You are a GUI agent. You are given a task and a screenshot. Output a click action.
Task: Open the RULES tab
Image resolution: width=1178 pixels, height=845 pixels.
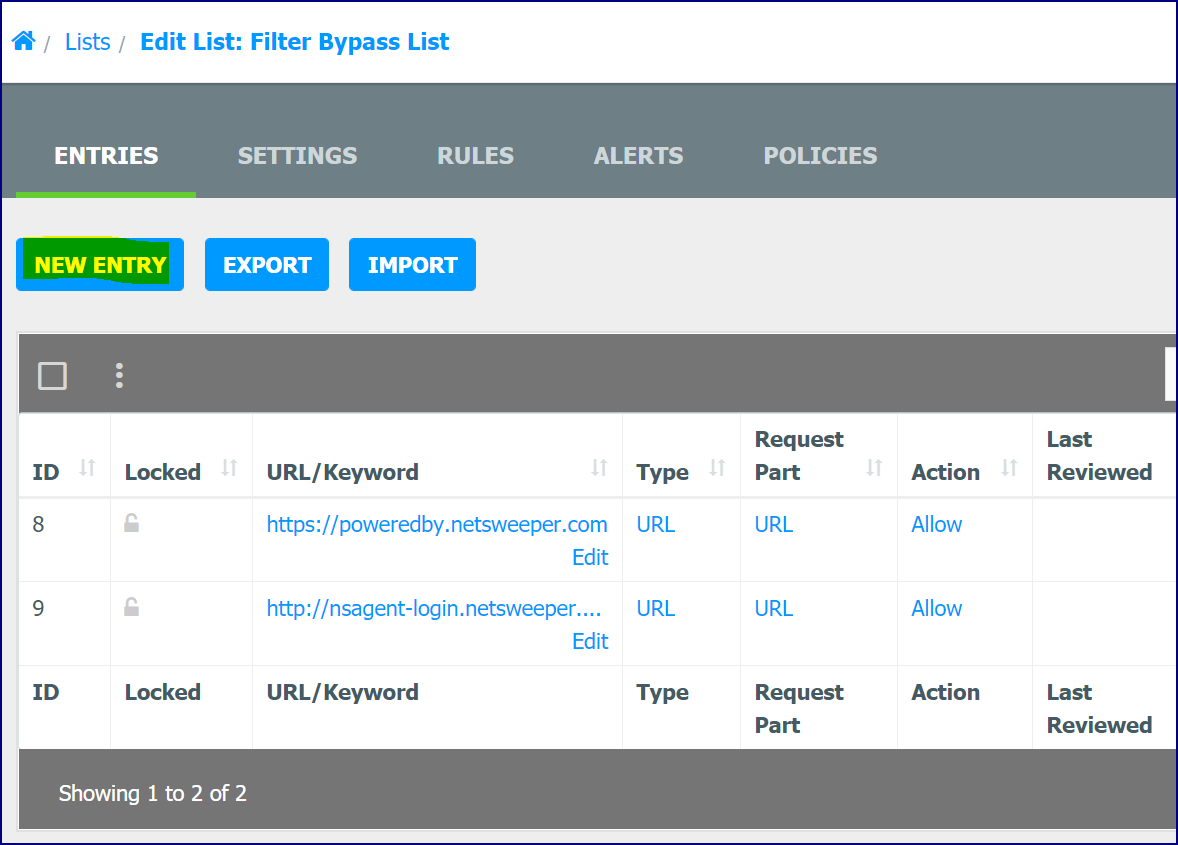pos(476,155)
